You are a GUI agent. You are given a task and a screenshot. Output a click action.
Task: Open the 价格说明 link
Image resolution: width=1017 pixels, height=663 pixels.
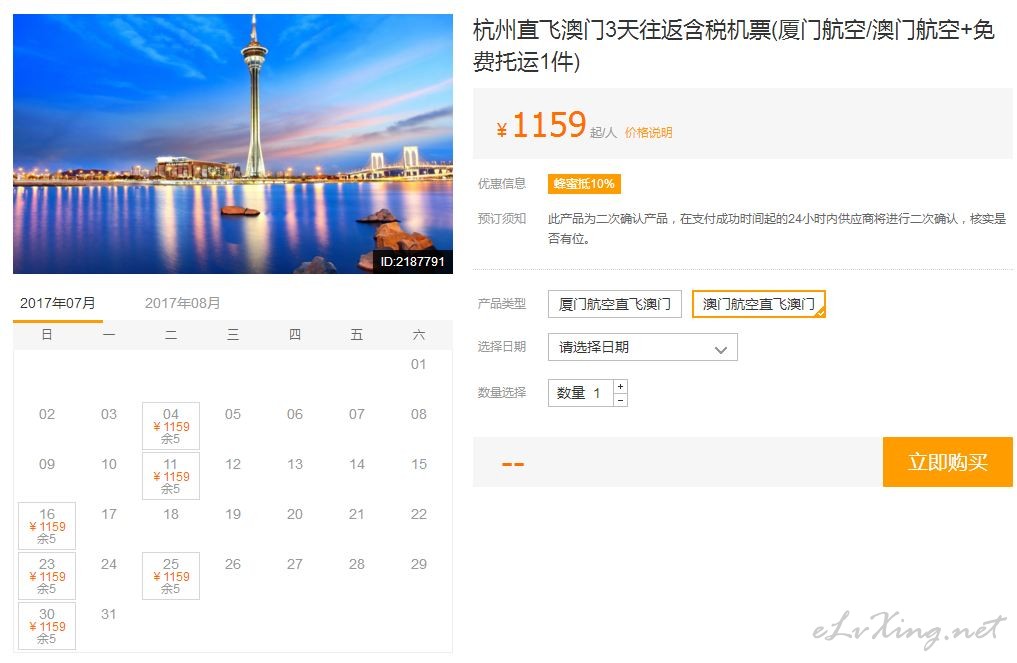tap(648, 133)
